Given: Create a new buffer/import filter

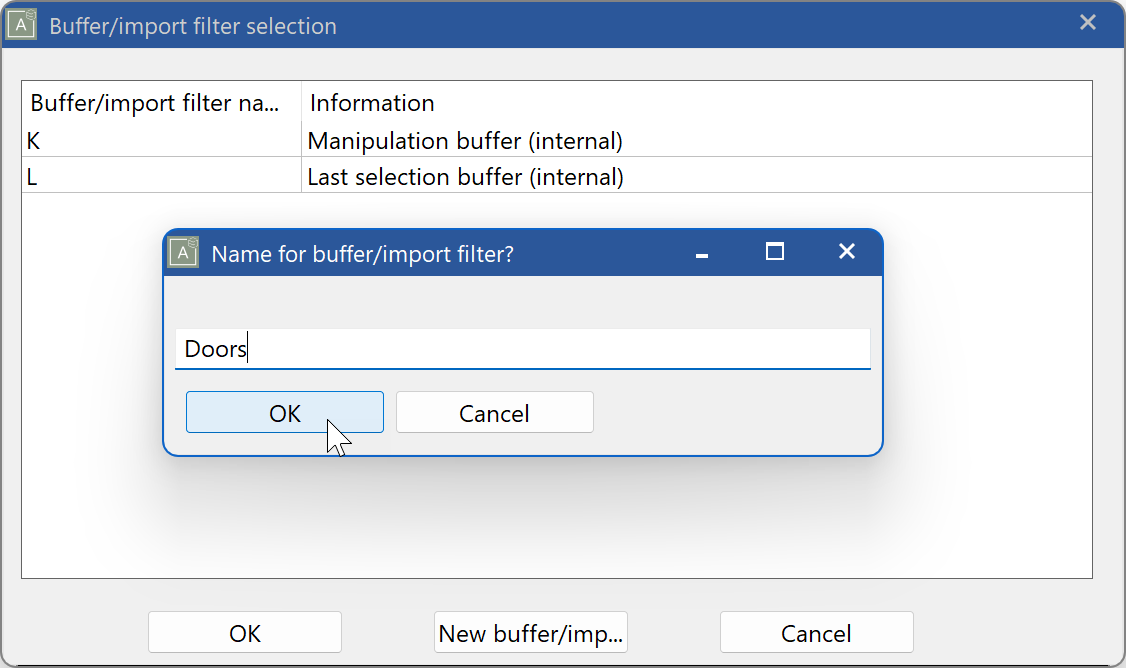Looking at the screenshot, I should [x=530, y=632].
